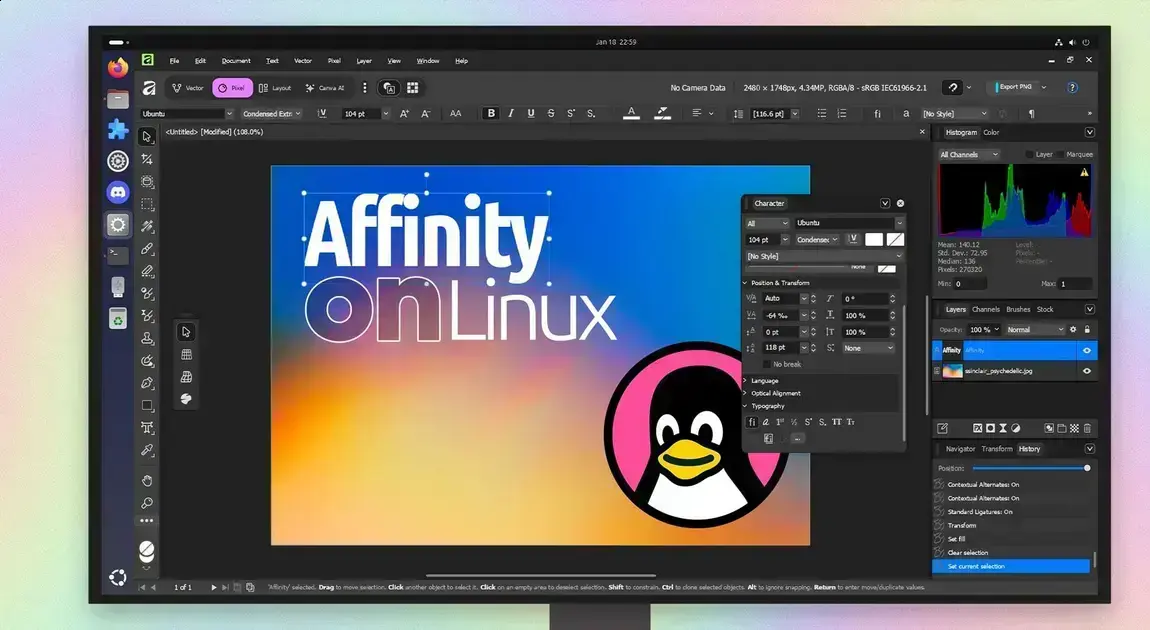Screen dimensions: 1150x630
Task: Apply strikethrough formatting
Action: pos(551,114)
